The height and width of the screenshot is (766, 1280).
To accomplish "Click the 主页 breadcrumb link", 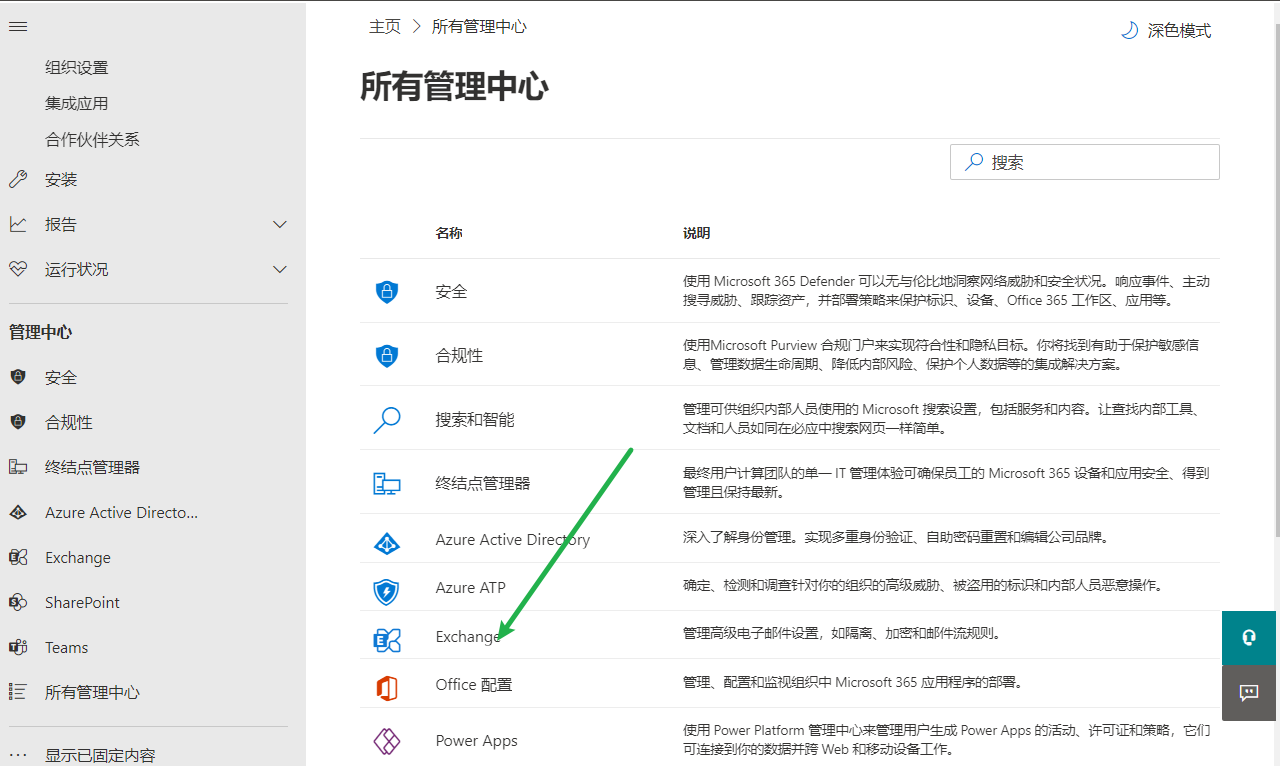I will 385,27.
